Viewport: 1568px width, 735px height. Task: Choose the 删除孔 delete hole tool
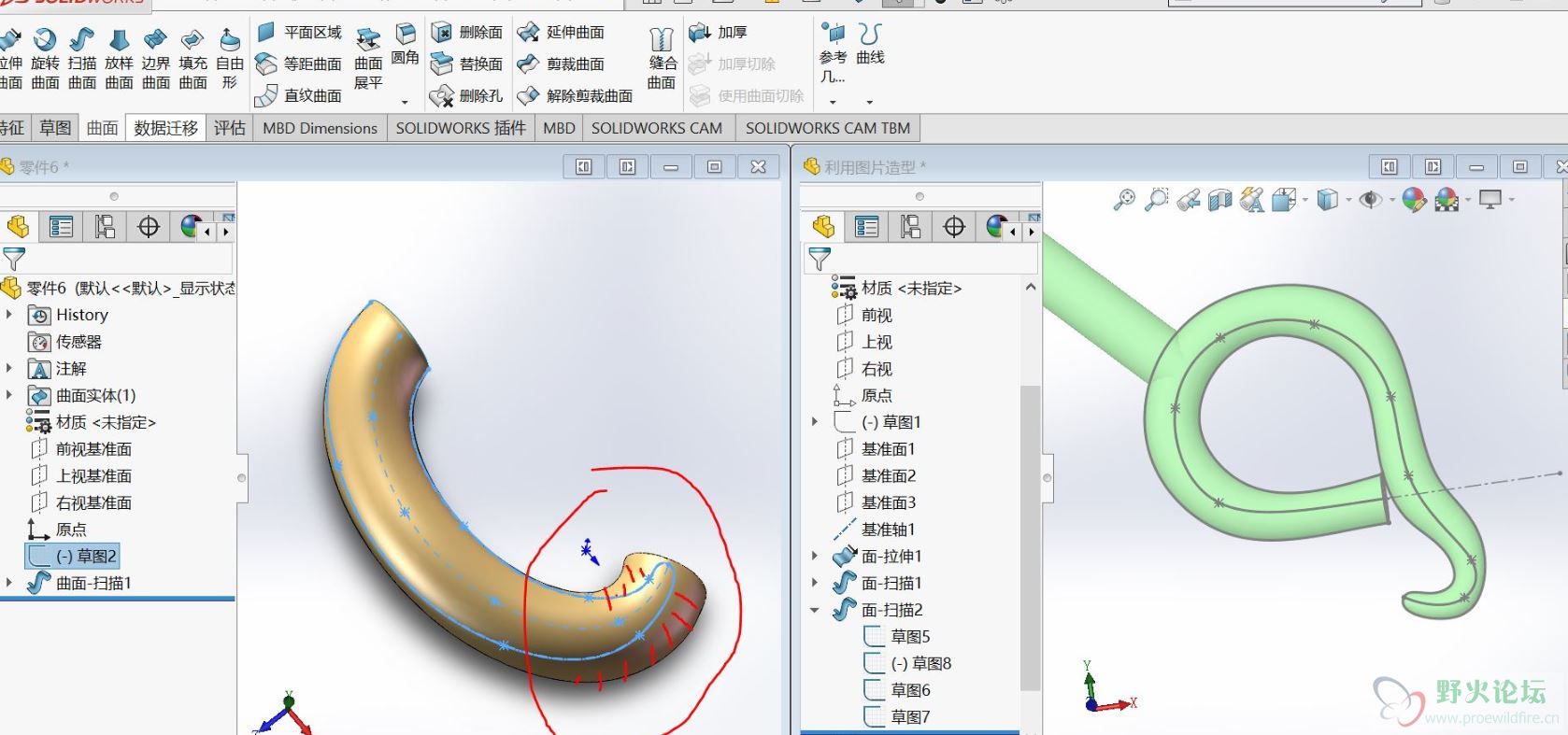point(467,95)
